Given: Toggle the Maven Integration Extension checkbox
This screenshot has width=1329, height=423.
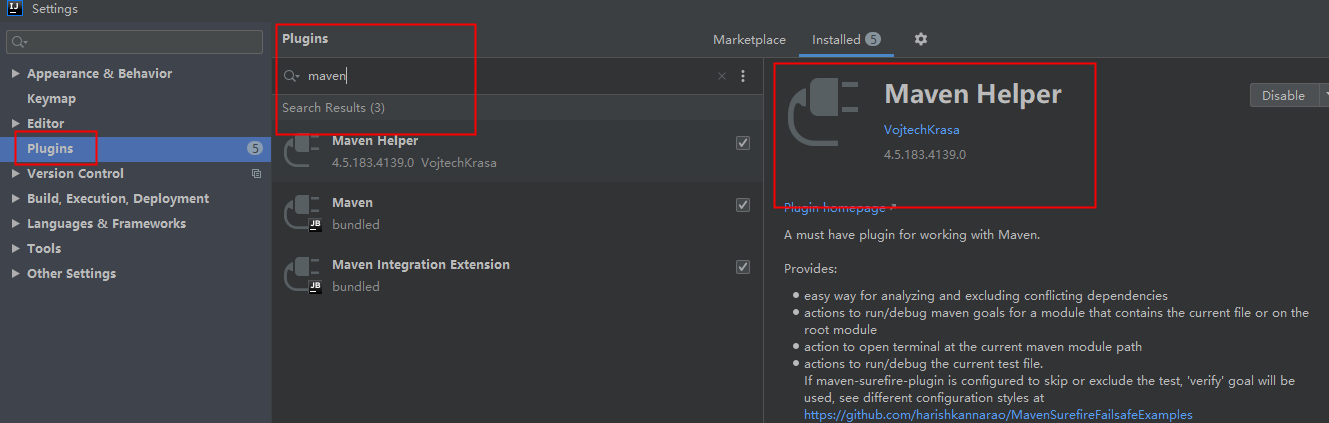Looking at the screenshot, I should pos(743,267).
